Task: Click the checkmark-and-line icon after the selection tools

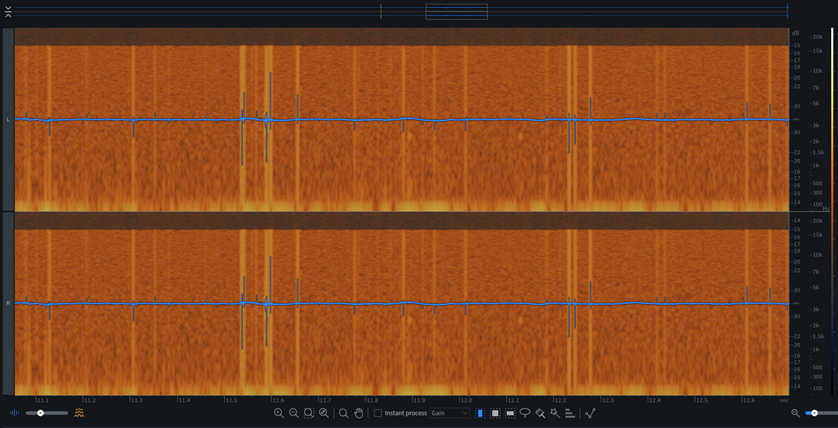Action: tap(591, 413)
